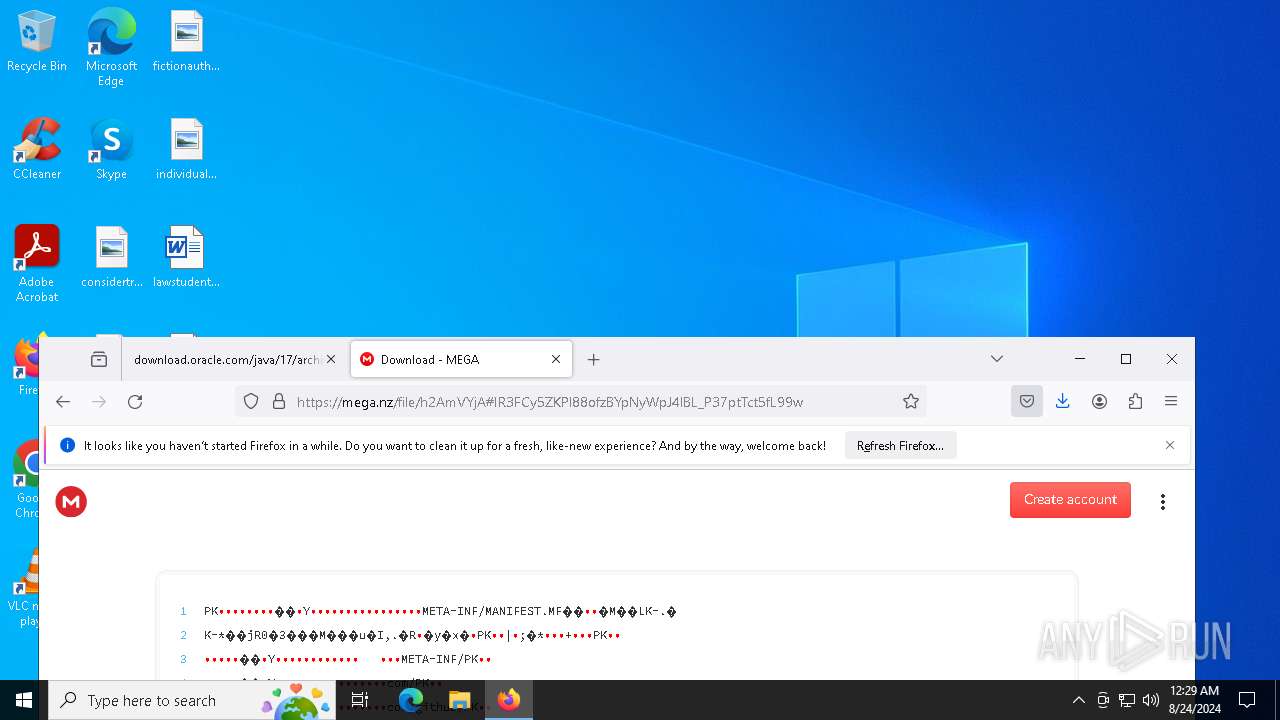The width and height of the screenshot is (1280, 720).
Task: Open Firefox application hamburger menu
Action: pyautogui.click(x=1171, y=401)
